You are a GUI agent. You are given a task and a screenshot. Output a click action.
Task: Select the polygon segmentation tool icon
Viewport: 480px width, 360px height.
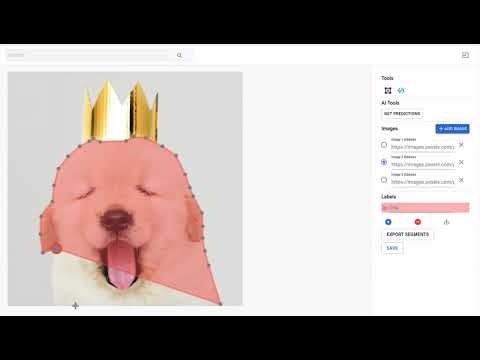(401, 90)
